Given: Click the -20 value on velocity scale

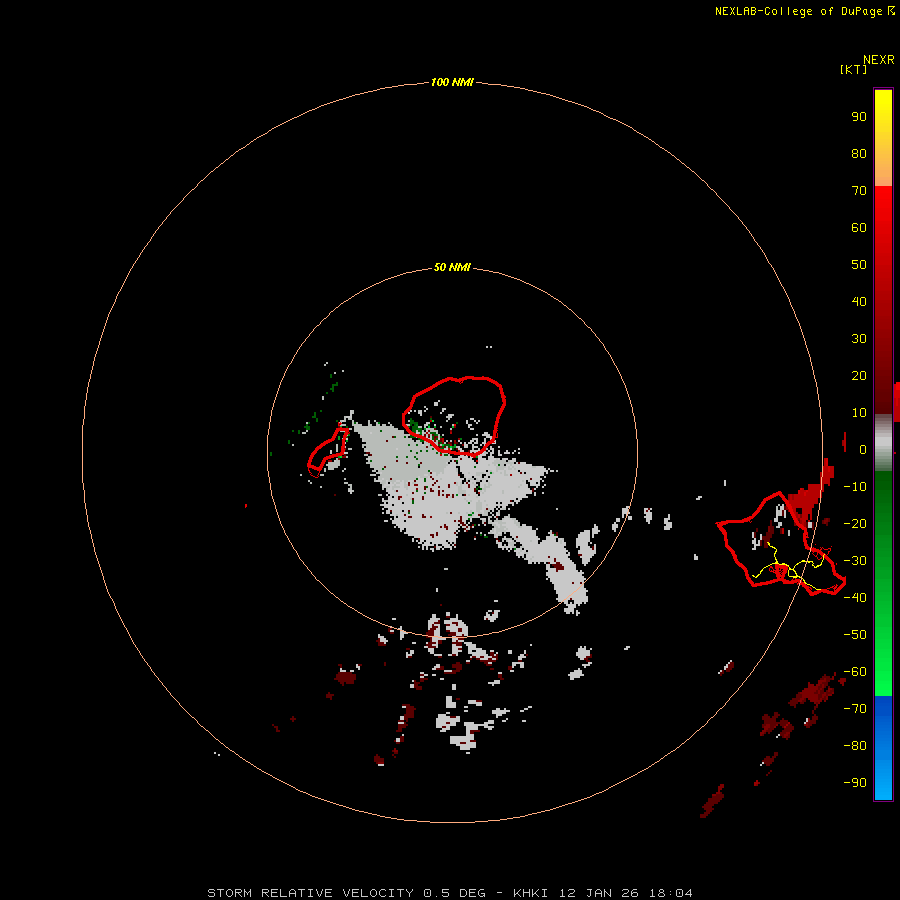Looking at the screenshot, I should tap(855, 523).
